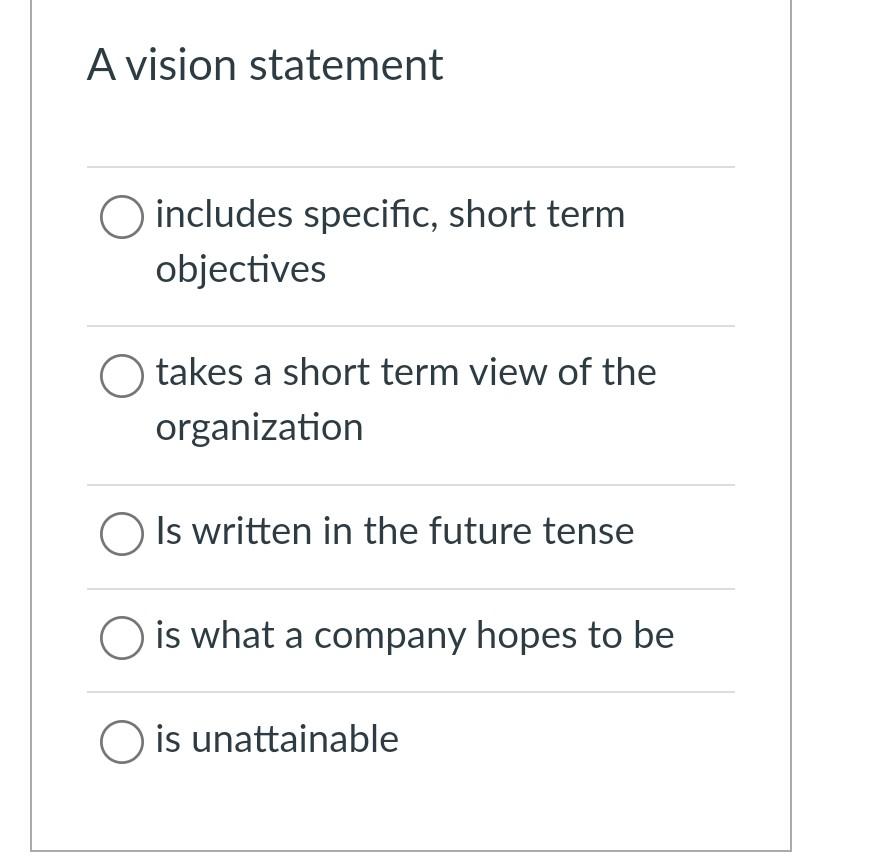Click the question title 'A vision statement'
The width and height of the screenshot is (888, 863).
(x=265, y=65)
